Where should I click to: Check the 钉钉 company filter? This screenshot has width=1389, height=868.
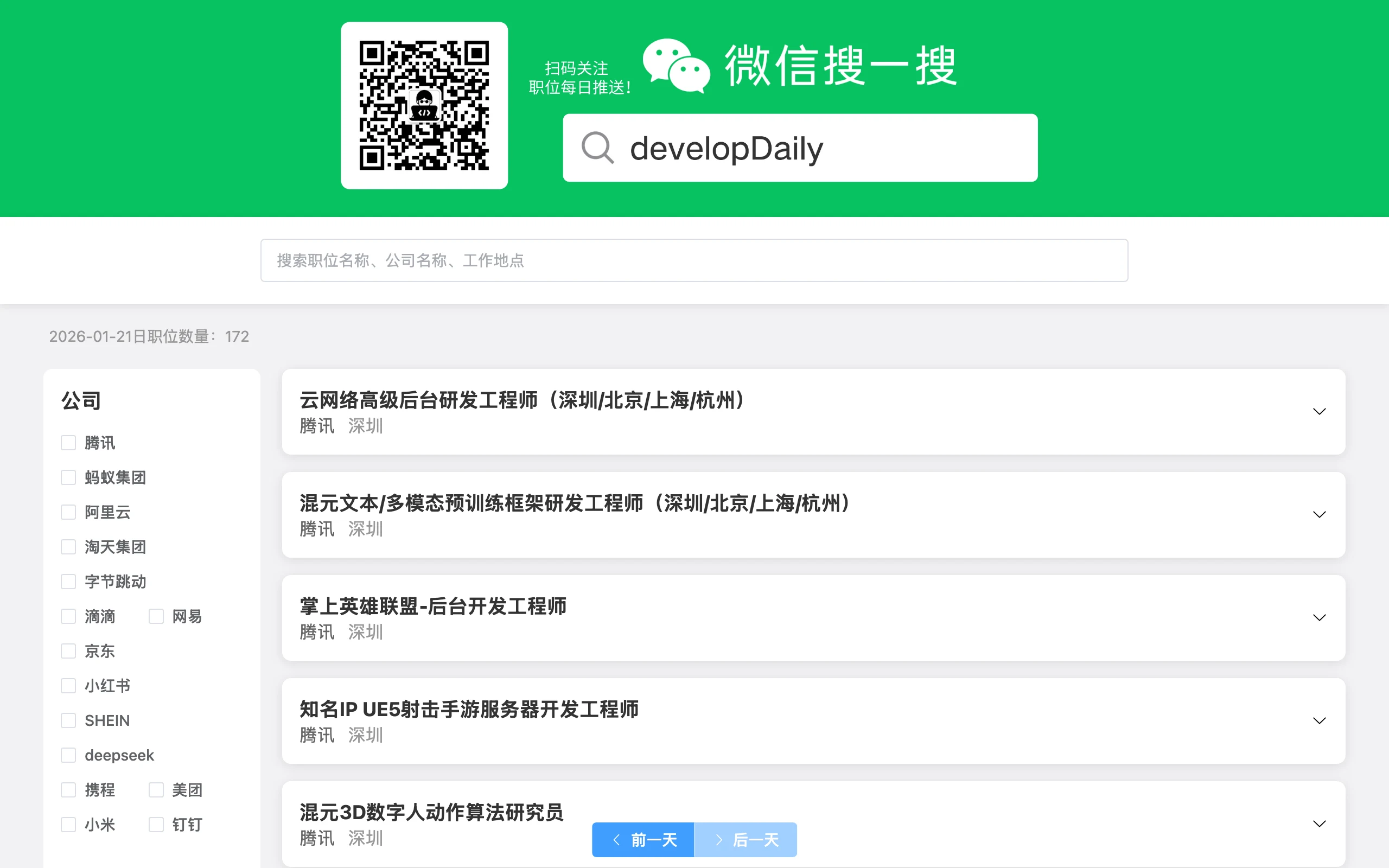pos(156,825)
